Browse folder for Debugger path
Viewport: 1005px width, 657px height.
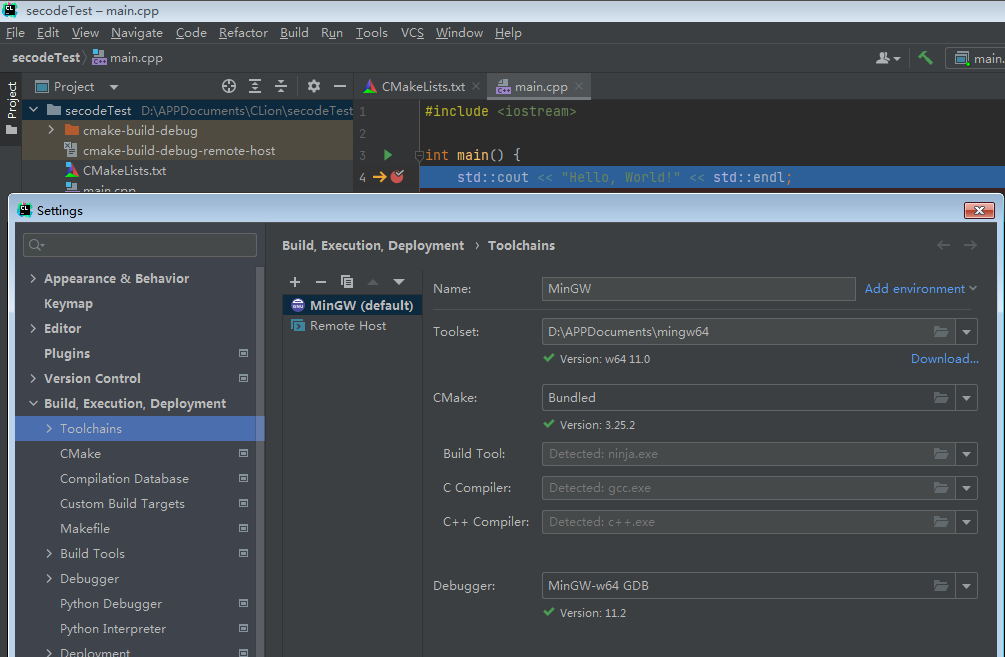coord(940,586)
